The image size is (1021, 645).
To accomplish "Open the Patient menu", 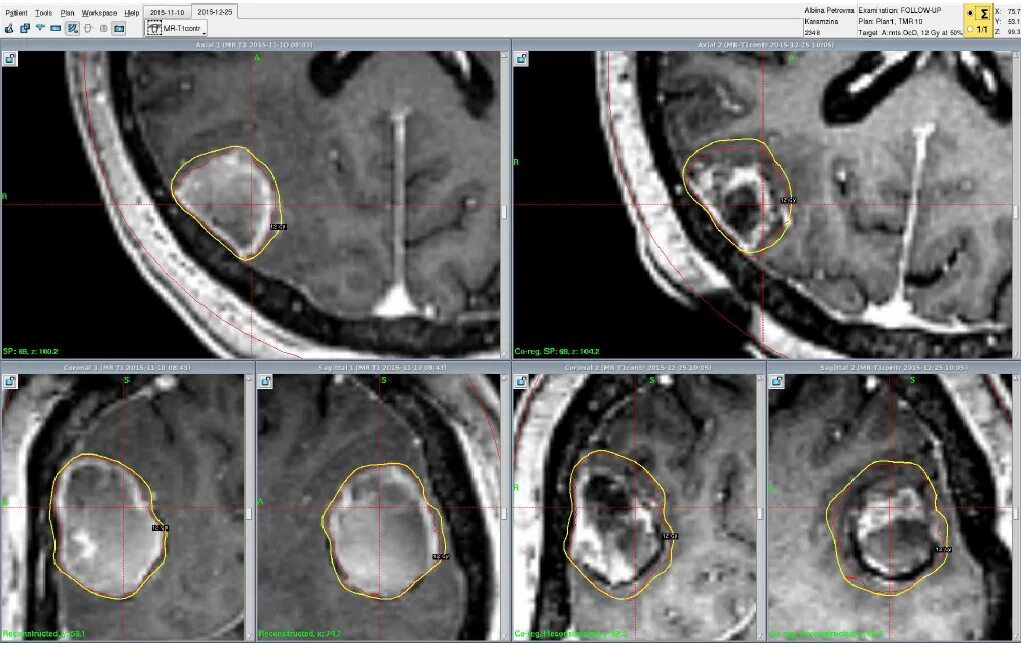I will click(x=16, y=12).
